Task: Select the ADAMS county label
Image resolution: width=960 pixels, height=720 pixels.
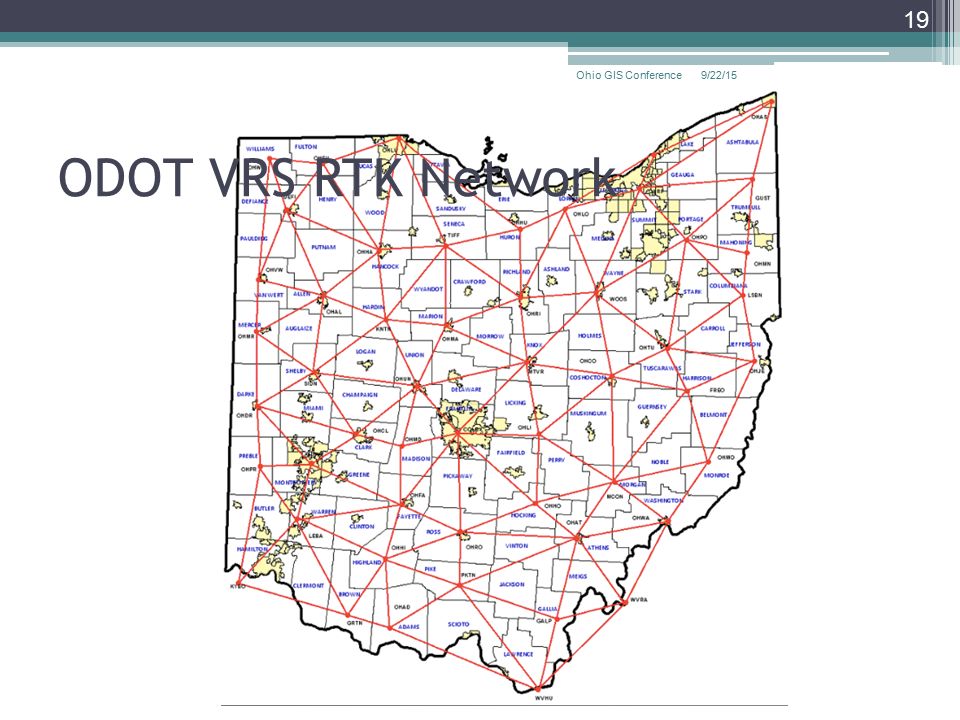Action: (x=408, y=627)
